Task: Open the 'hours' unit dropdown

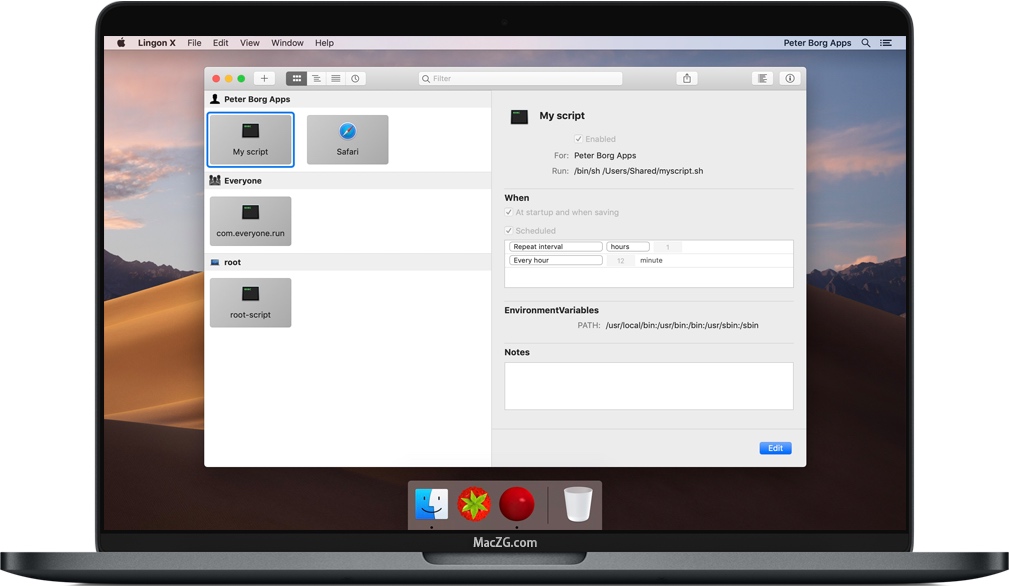Action: pyautogui.click(x=627, y=245)
